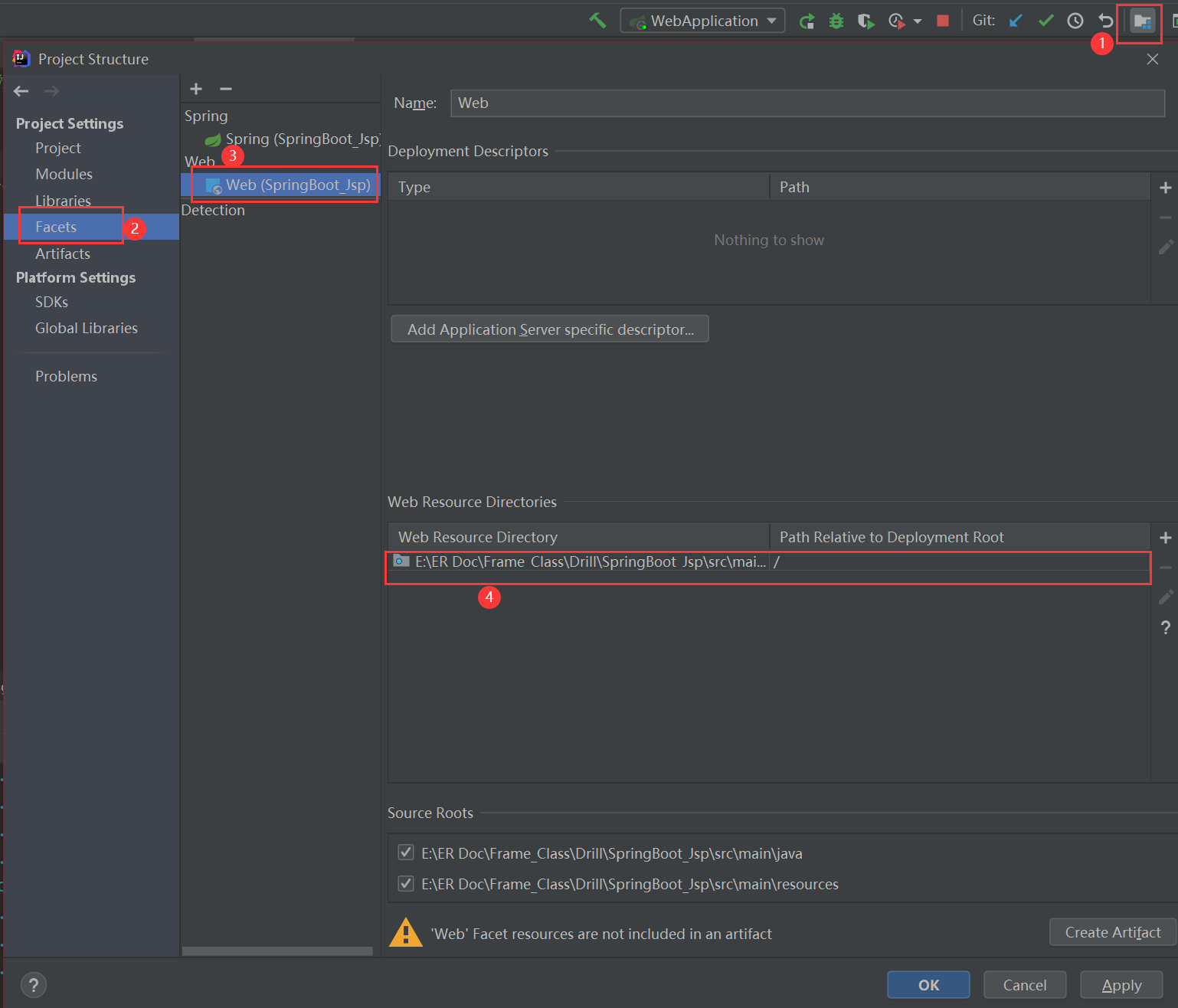Click the OK button
The height and width of the screenshot is (1008, 1178).
[928, 985]
